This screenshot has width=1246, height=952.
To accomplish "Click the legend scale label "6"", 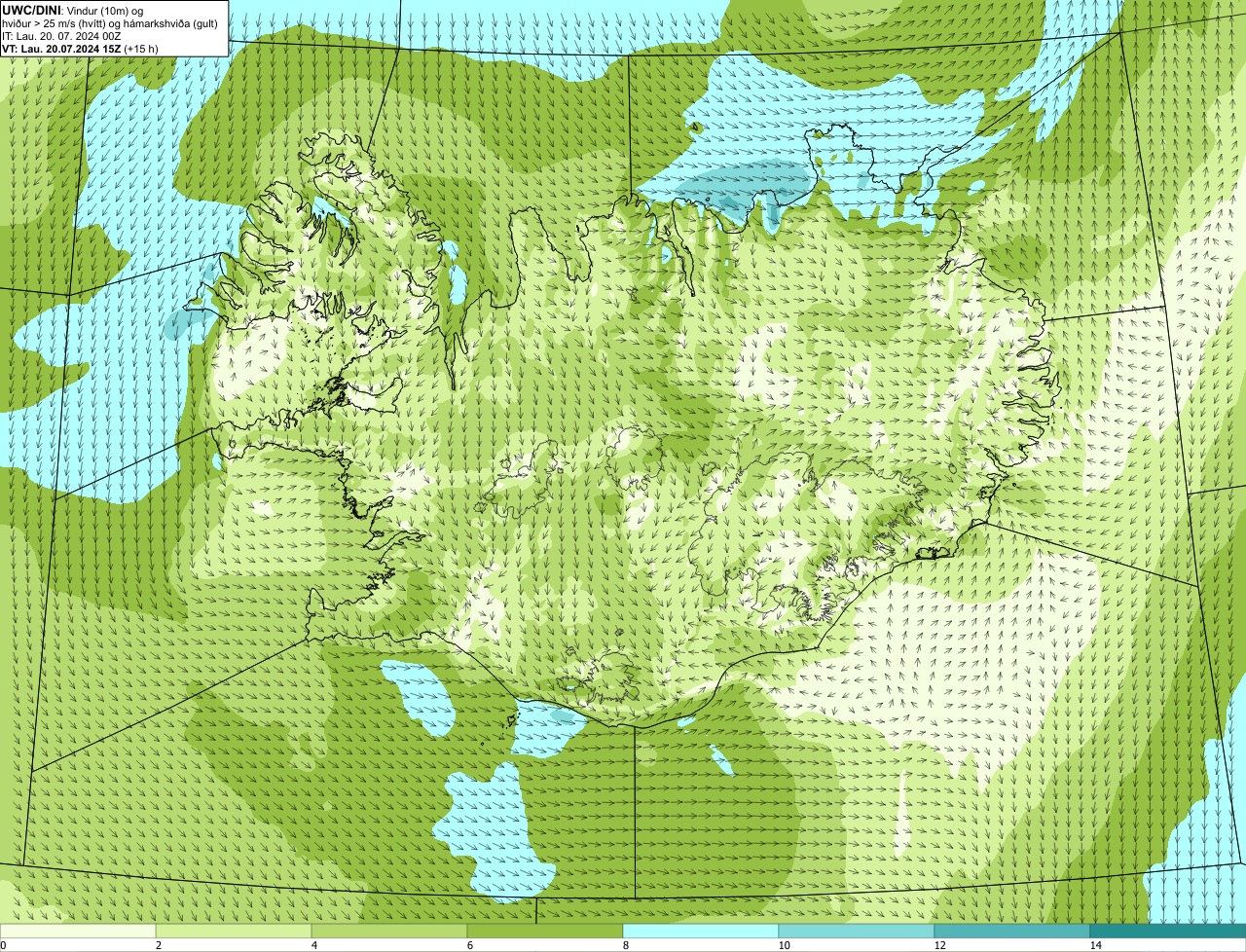I will coord(469,945).
